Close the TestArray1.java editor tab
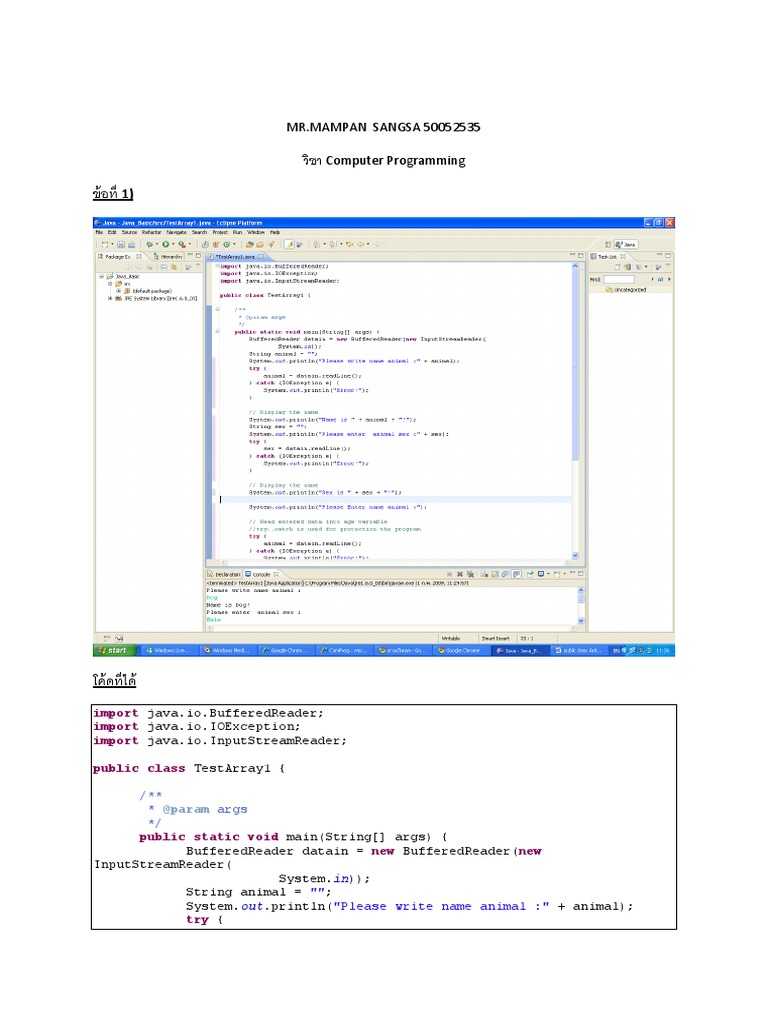Viewport: 768px width, 1024px height. 261,257
